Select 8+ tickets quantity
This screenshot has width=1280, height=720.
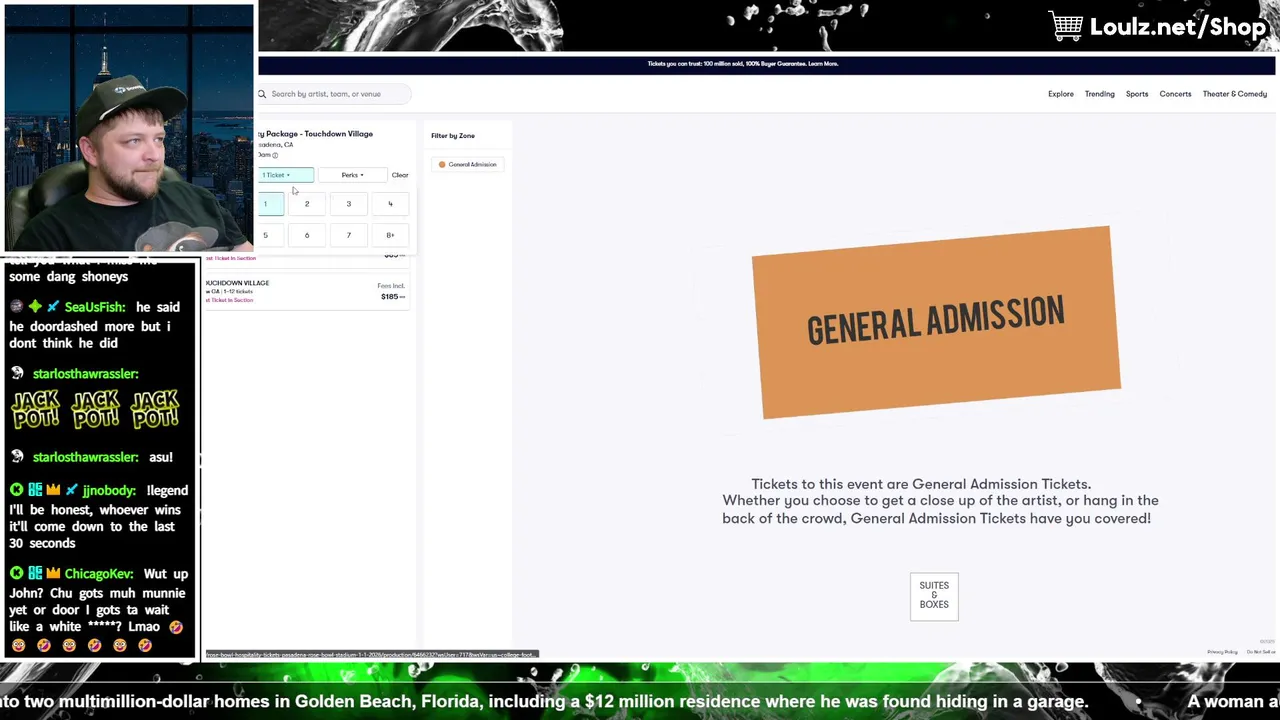(390, 235)
